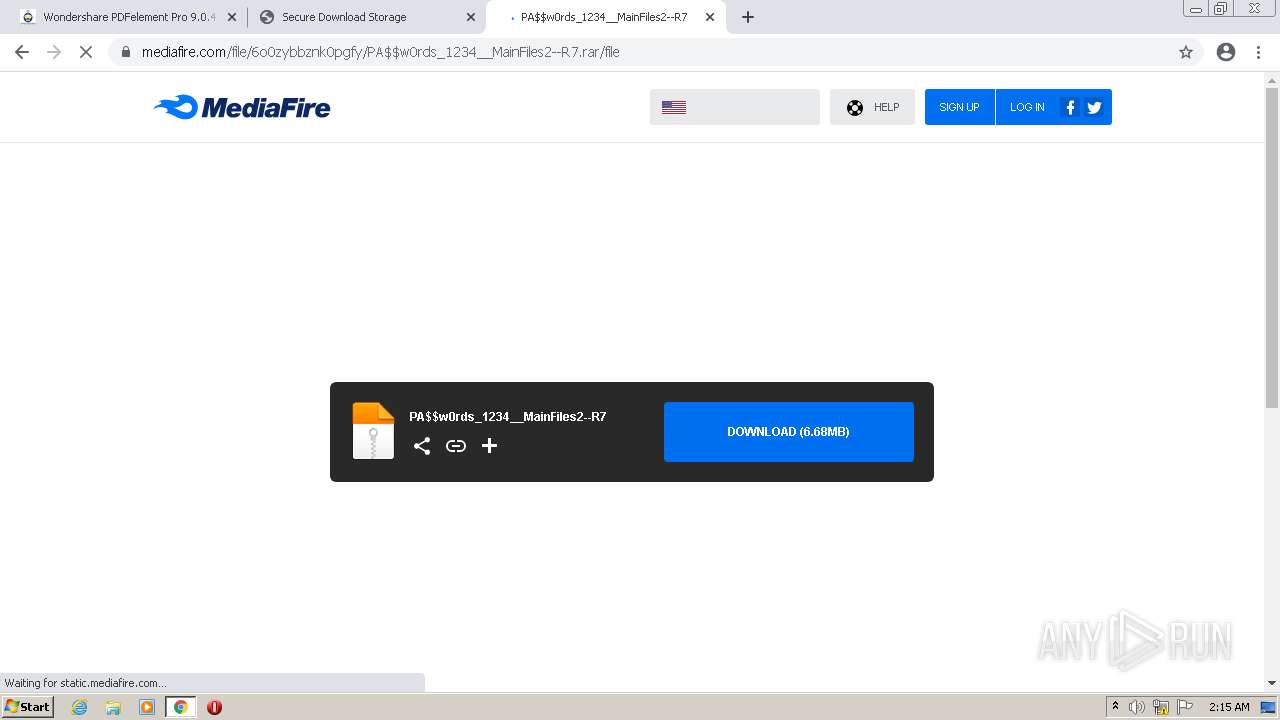This screenshot has width=1280, height=720.
Task: Click the orange zip file icon
Action: 373,431
